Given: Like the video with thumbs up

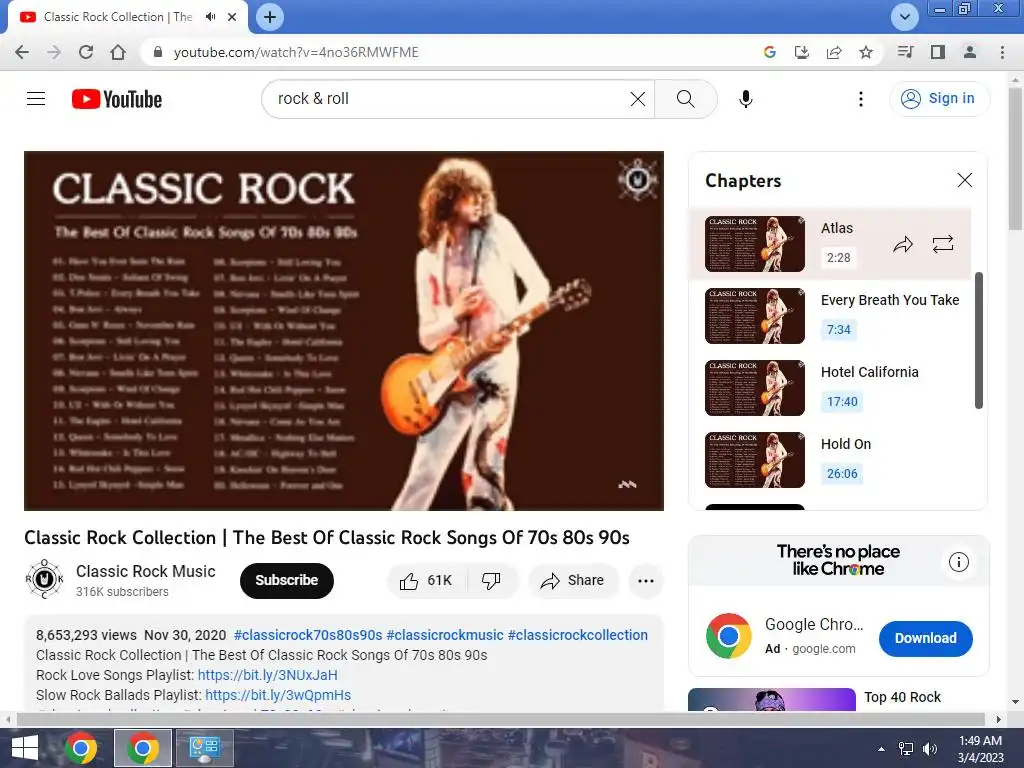Looking at the screenshot, I should (426, 581).
